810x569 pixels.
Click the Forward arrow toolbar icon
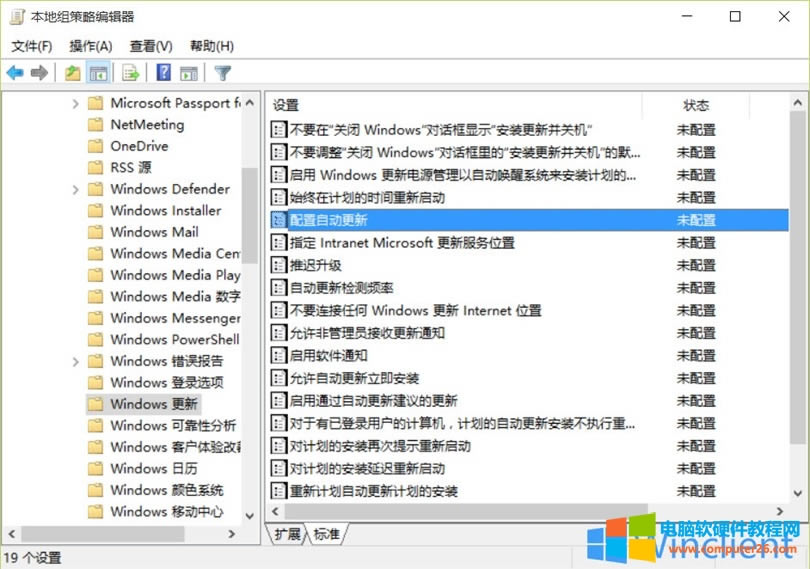click(39, 73)
